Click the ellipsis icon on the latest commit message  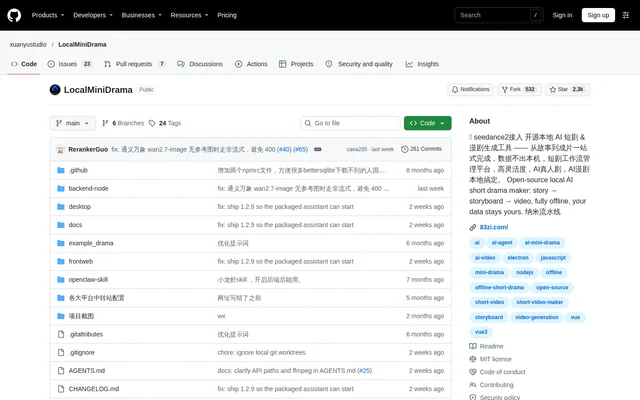click(x=318, y=149)
